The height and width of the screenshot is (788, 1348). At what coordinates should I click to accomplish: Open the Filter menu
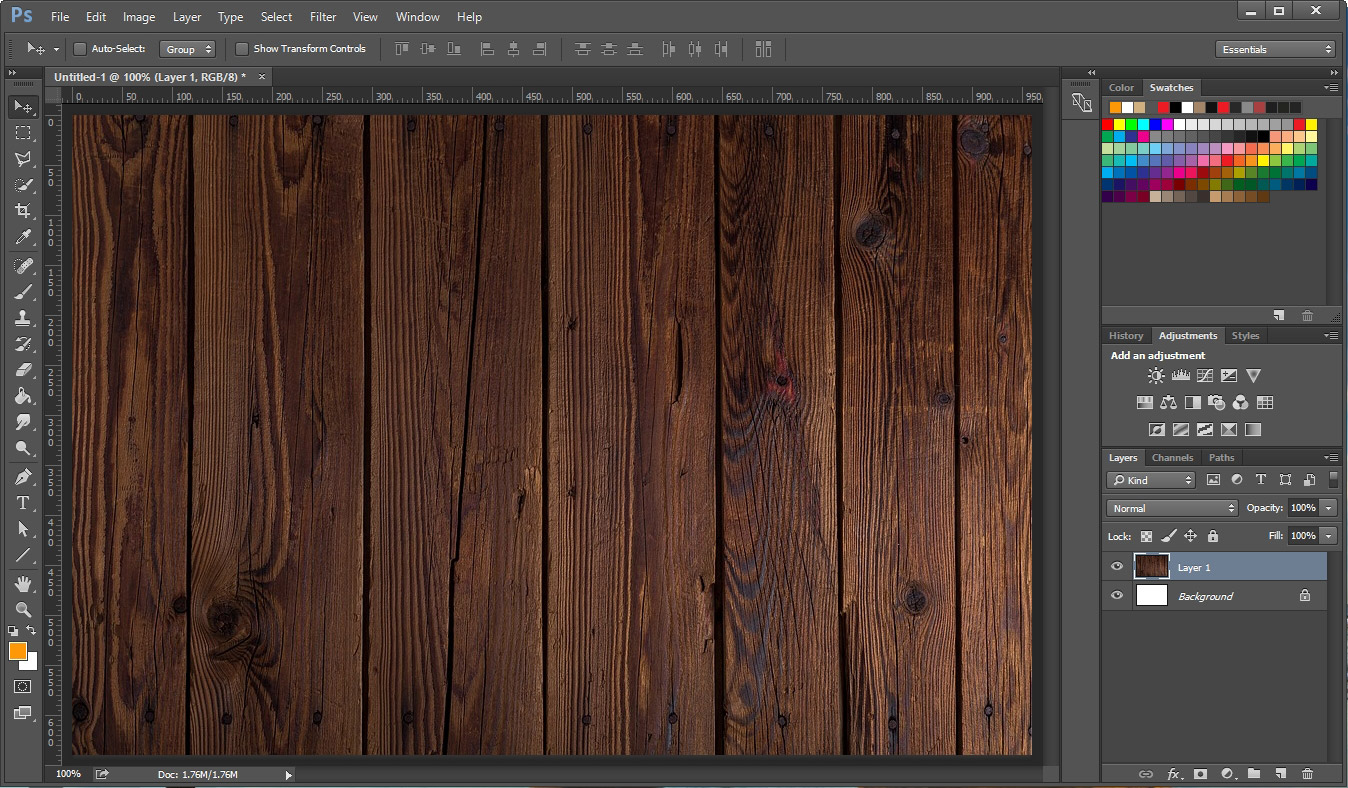323,17
